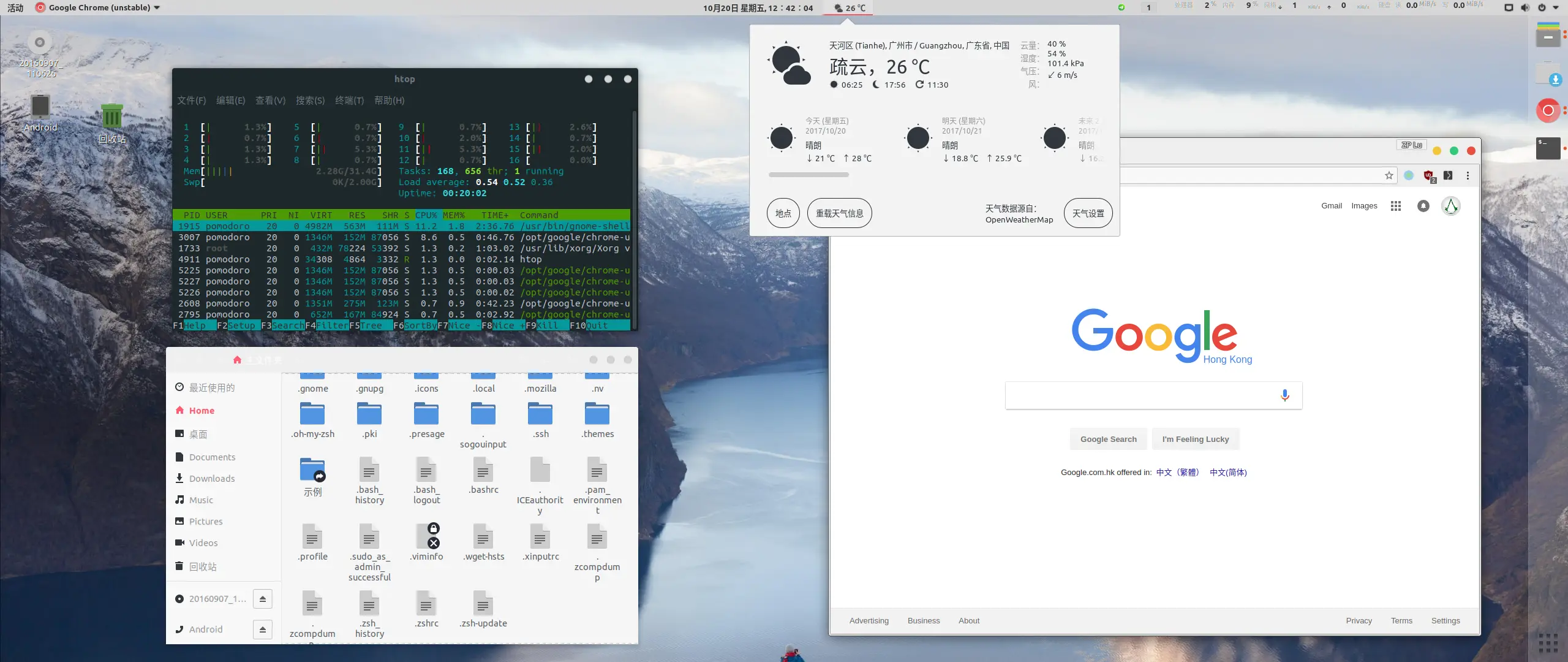Eject the 20160907_1... volume
Viewport: 1568px width, 662px height.
262,599
